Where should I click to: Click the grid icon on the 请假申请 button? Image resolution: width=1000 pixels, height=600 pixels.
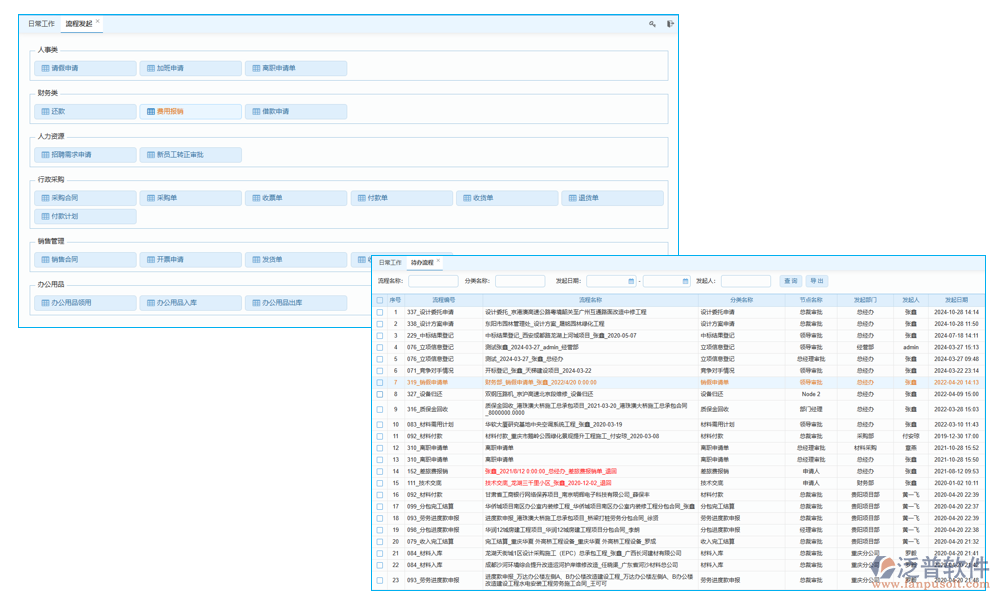(45, 68)
